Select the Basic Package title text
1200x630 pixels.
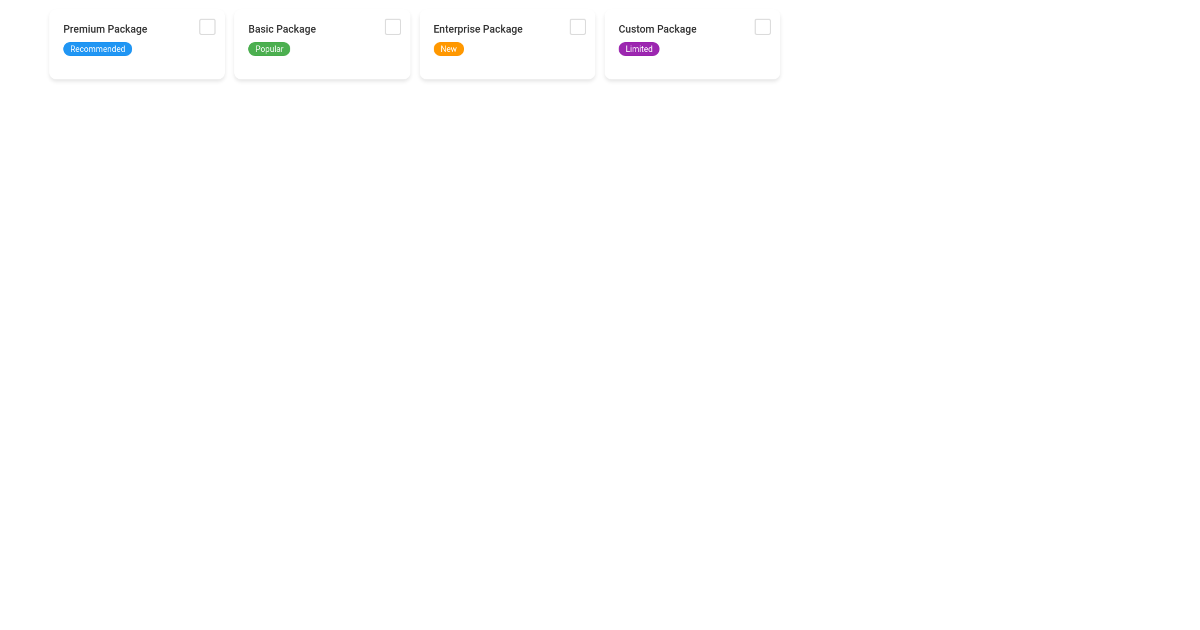pyautogui.click(x=282, y=29)
